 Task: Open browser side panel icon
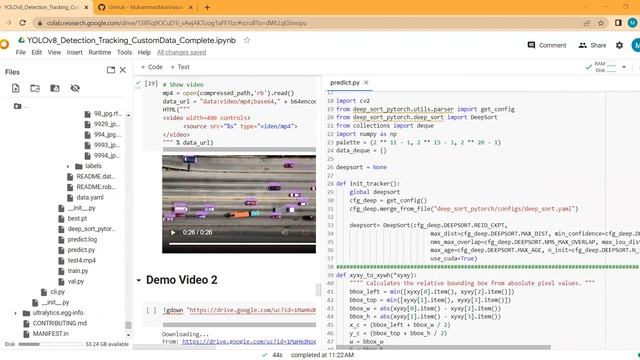point(618,23)
